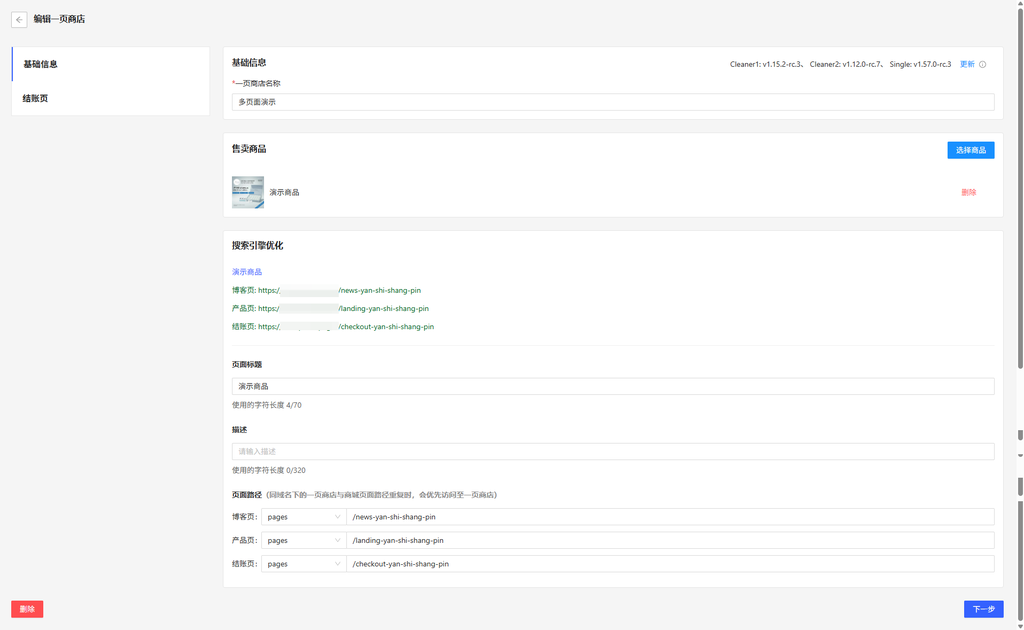Image resolution: width=1024 pixels, height=630 pixels.
Task: Expand the 博客页 pages dropdown
Action: [x=303, y=517]
